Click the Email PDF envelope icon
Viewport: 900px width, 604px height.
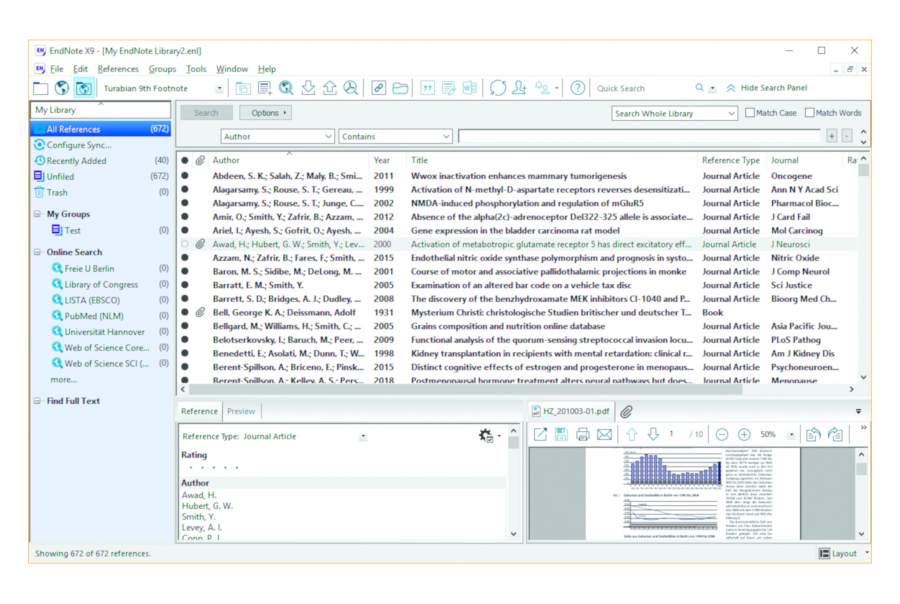(x=604, y=435)
